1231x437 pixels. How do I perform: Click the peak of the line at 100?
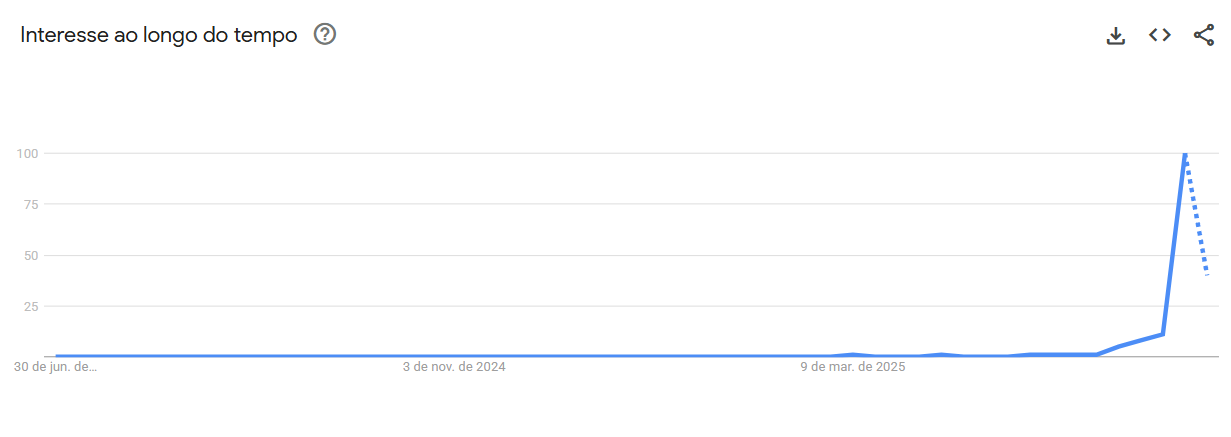click(x=1185, y=154)
